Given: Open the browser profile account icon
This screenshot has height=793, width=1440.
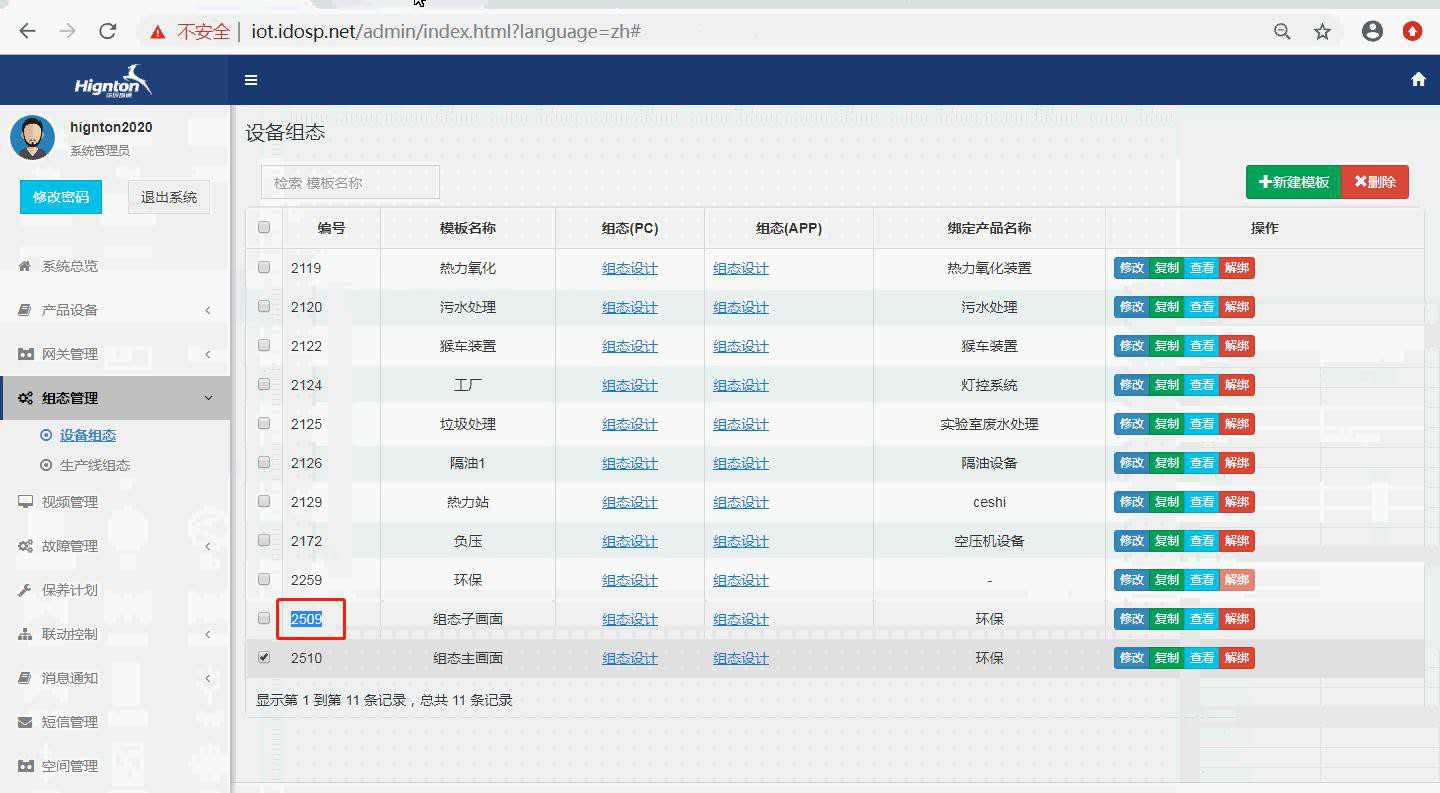Looking at the screenshot, I should [x=1372, y=31].
